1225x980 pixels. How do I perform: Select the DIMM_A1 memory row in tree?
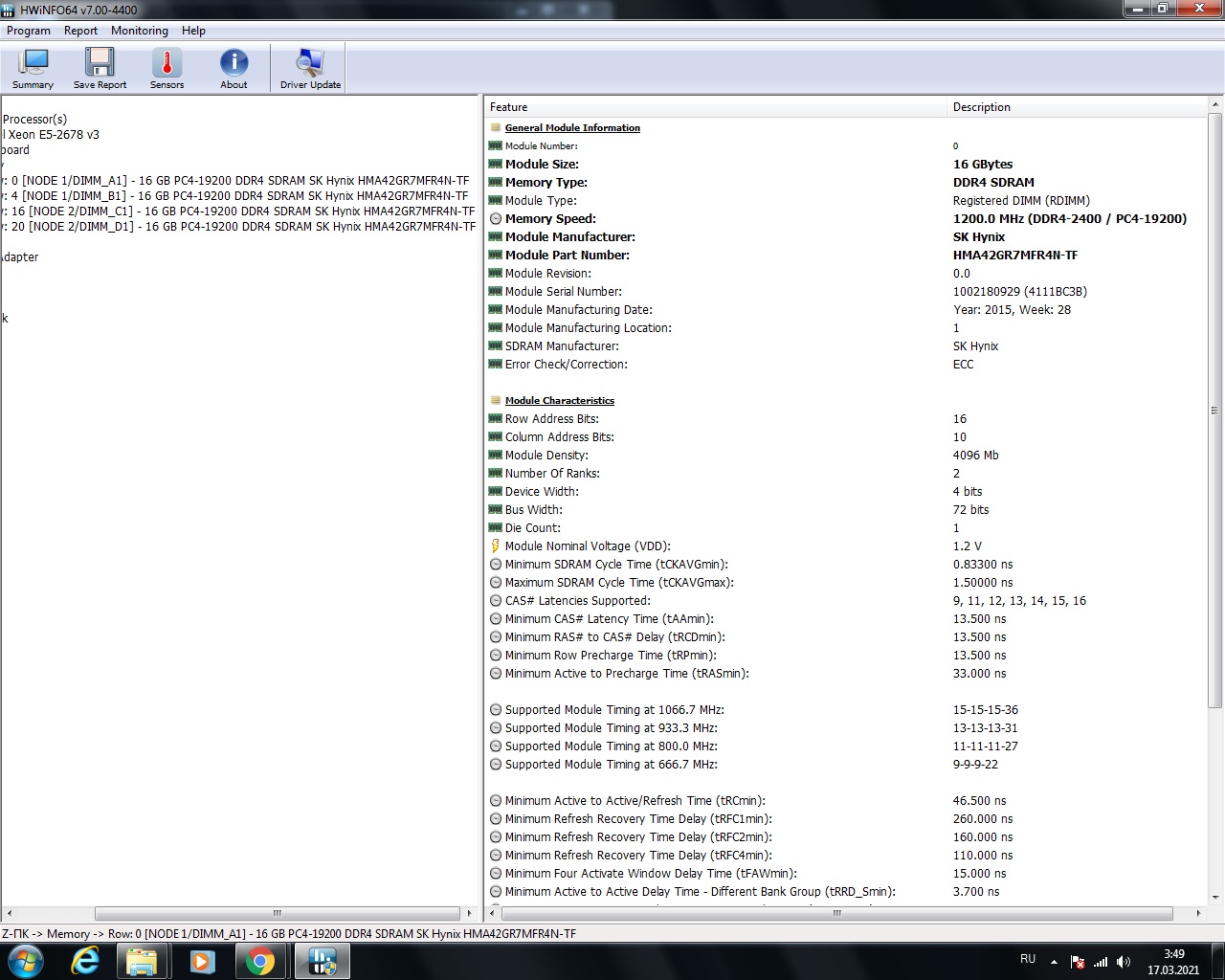(236, 181)
